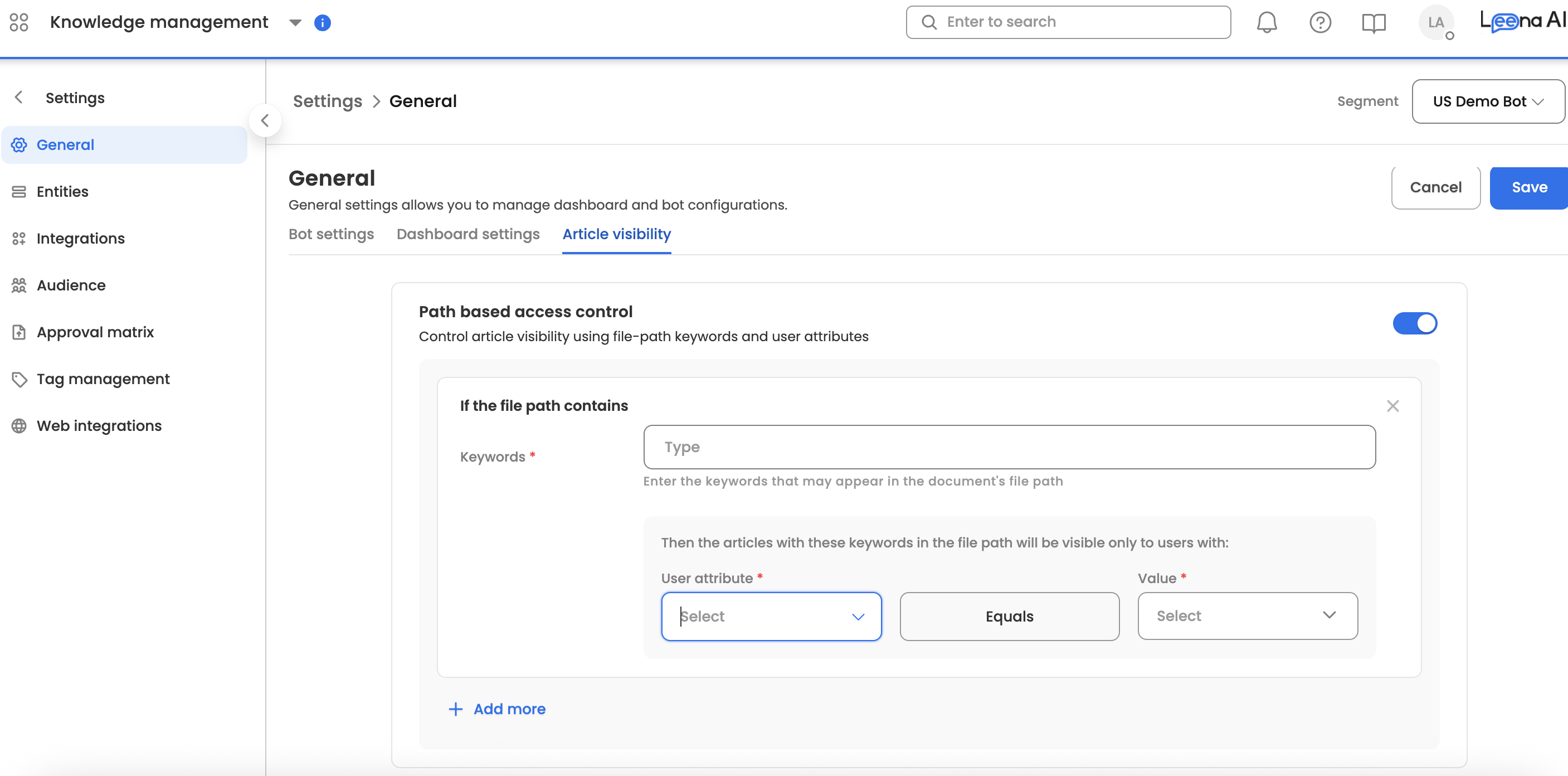Open Tag management in the sidebar
Screen dimensions: 1568x776
coord(103,379)
